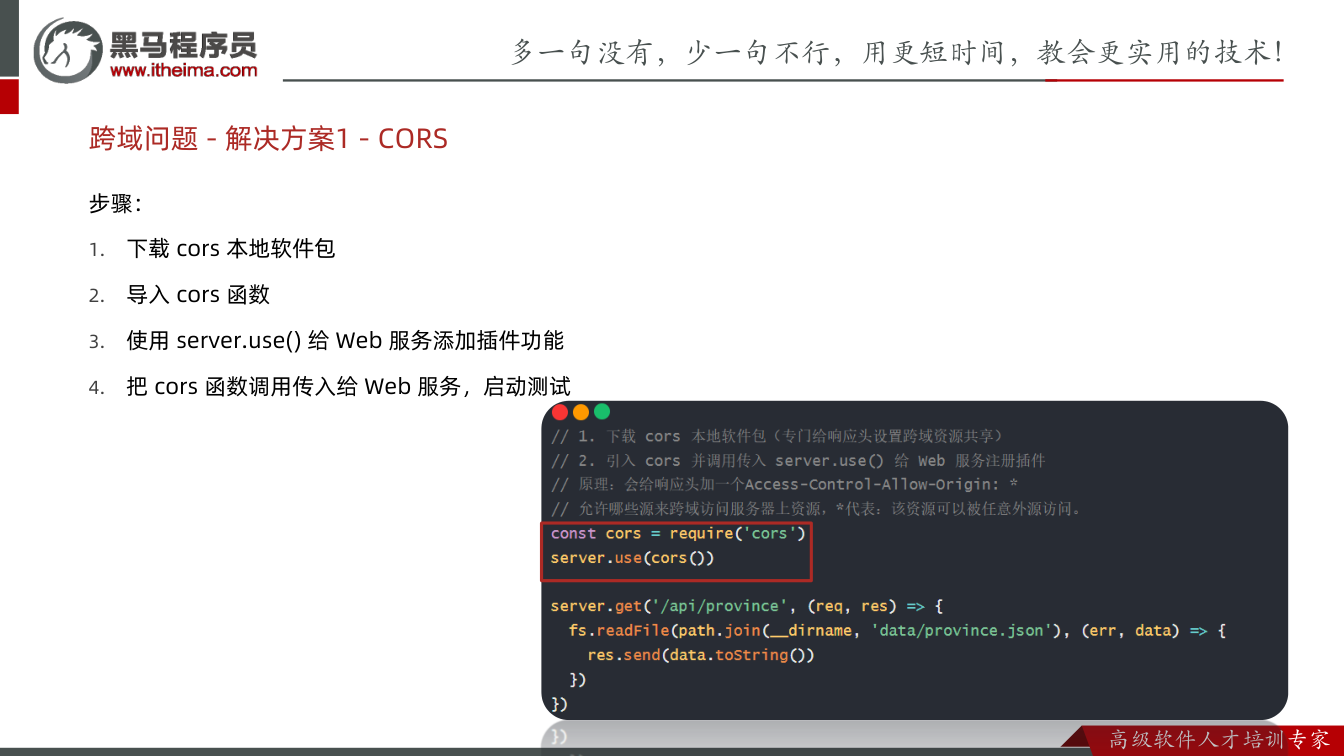This screenshot has width=1344, height=756.
Task: Click the red dot in the code window
Action: click(560, 412)
